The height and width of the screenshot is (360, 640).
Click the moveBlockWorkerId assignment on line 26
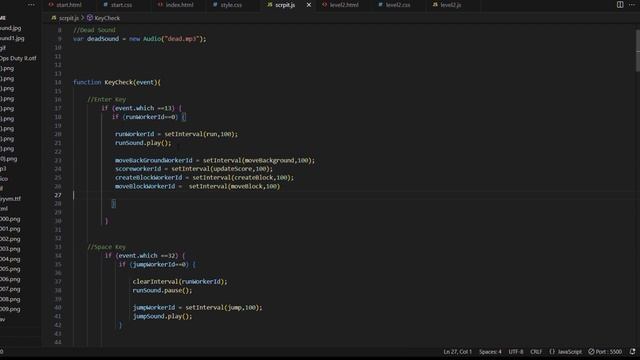coord(197,187)
